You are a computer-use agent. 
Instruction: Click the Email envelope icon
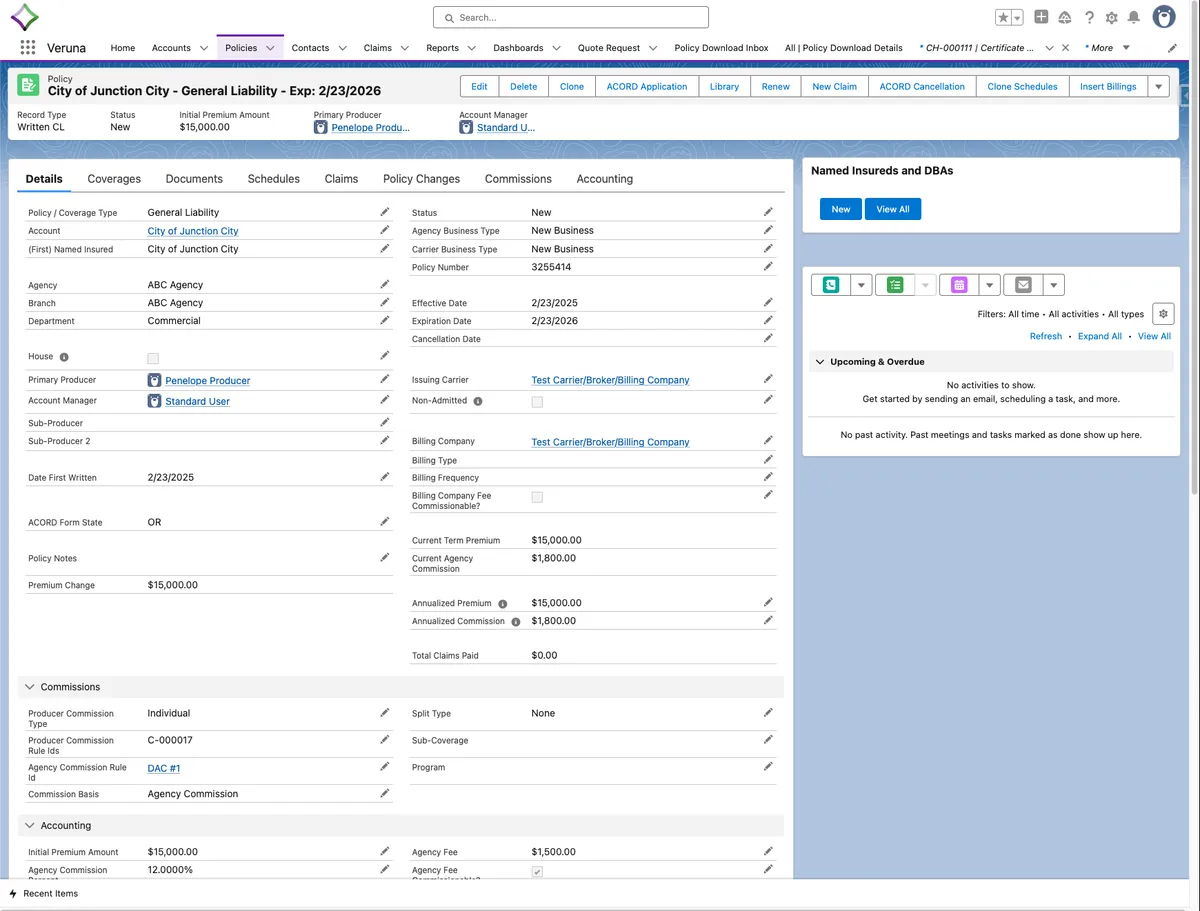1022,285
